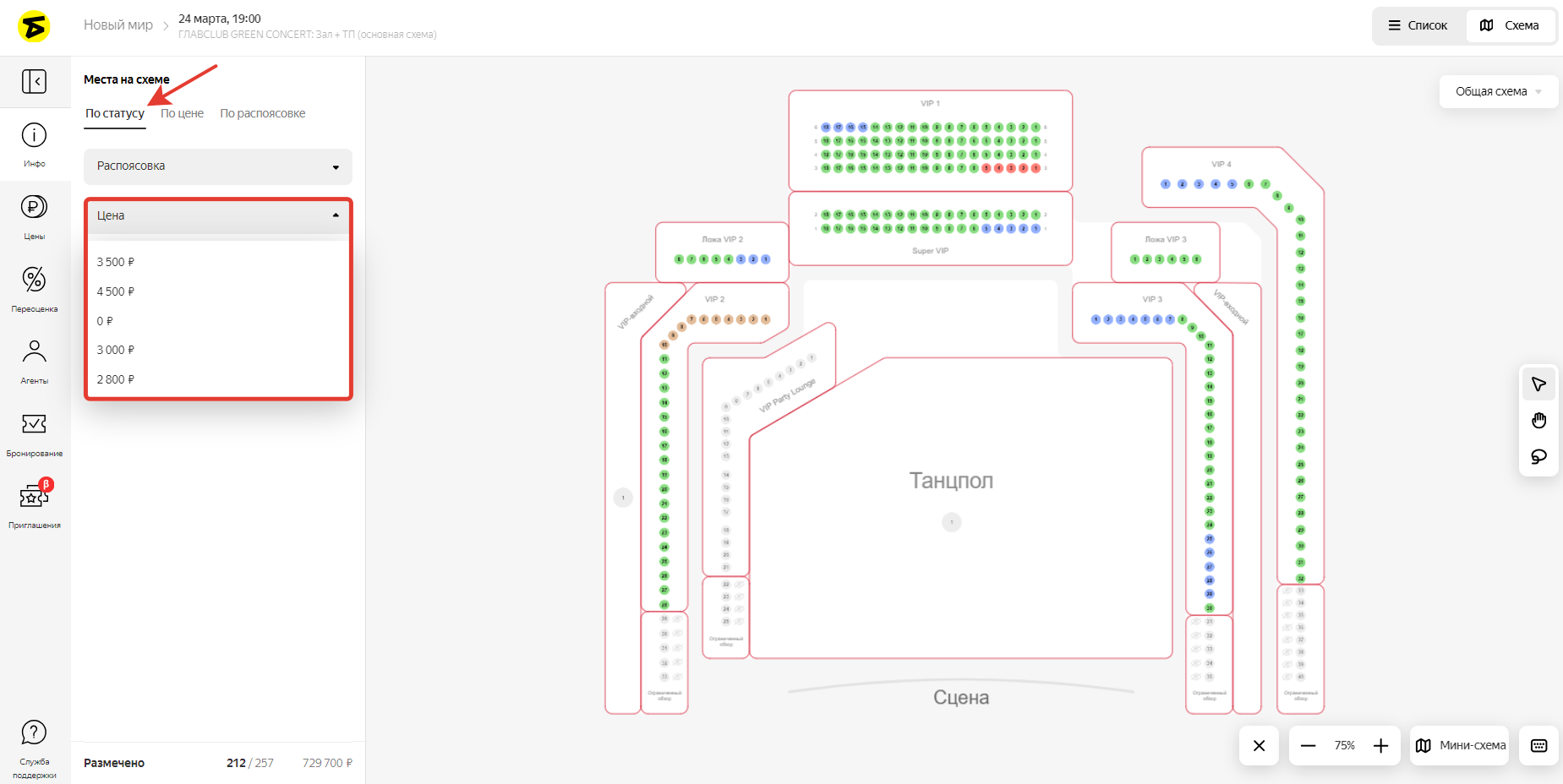
Task: Click the Super VIP sector label
Action: [x=930, y=251]
